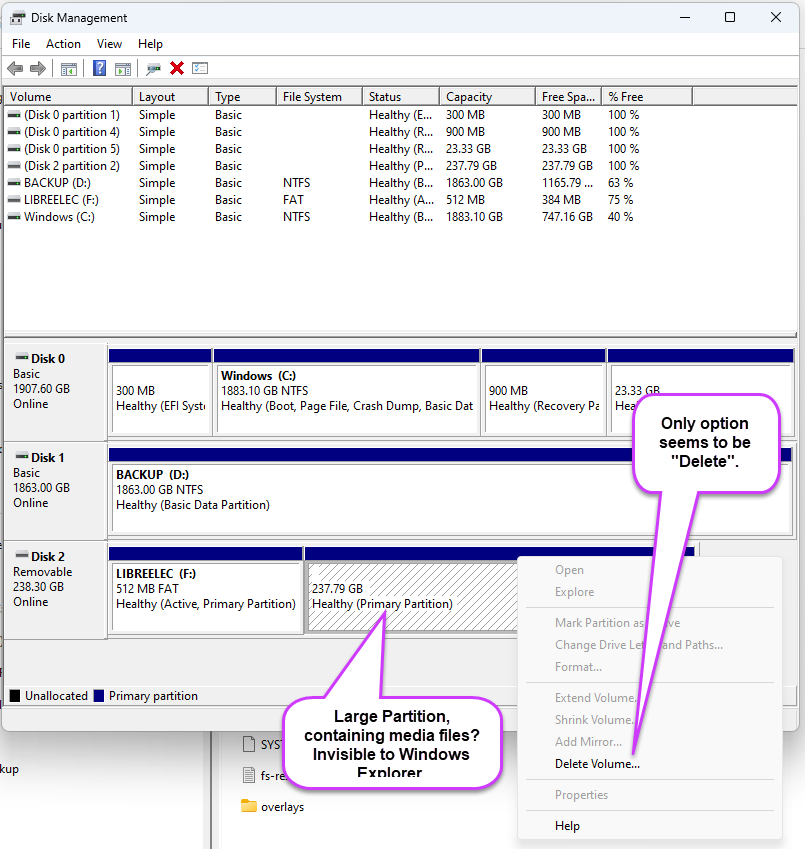Click the red X delete icon
This screenshot has height=849, width=805.
click(x=177, y=68)
